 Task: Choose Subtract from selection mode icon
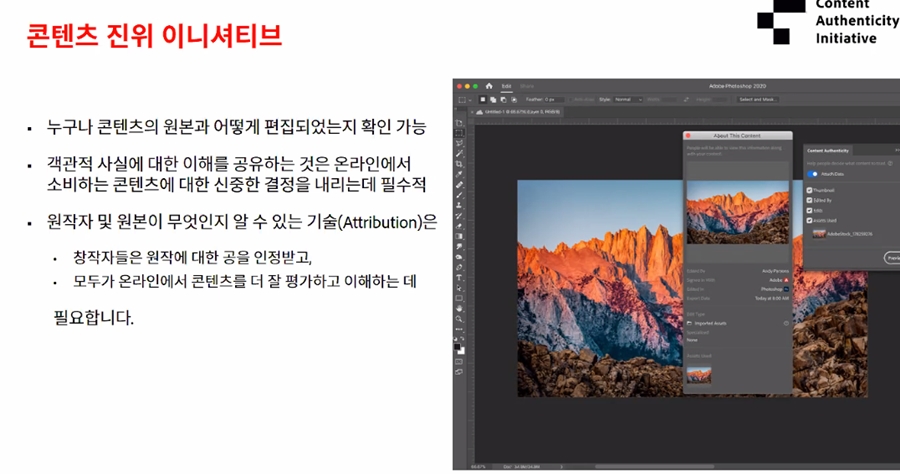(x=503, y=99)
